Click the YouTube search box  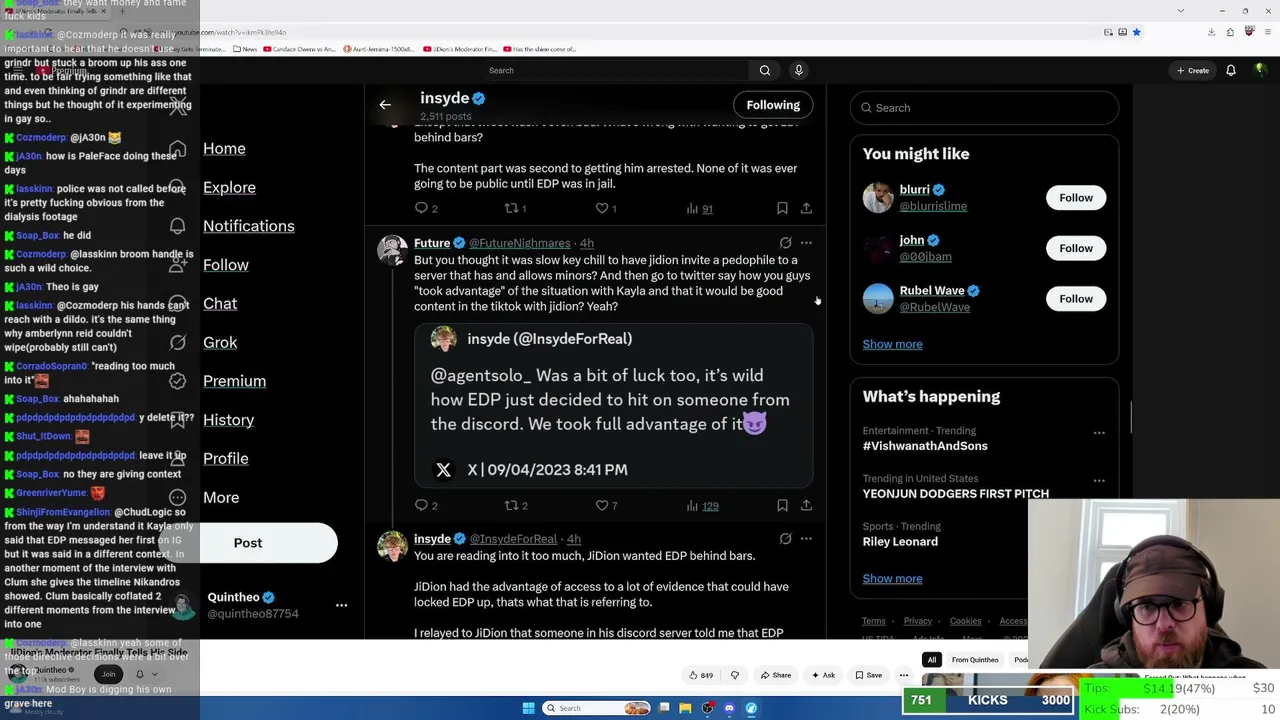[x=615, y=70]
